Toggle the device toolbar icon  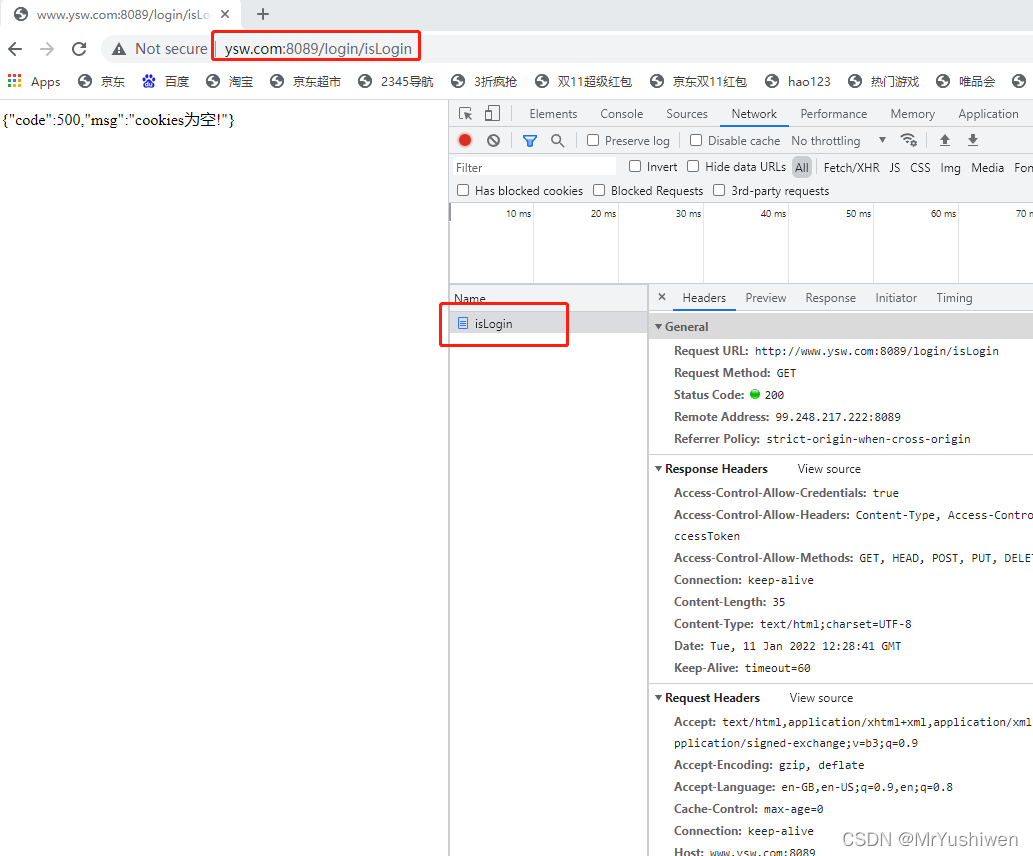click(x=492, y=113)
